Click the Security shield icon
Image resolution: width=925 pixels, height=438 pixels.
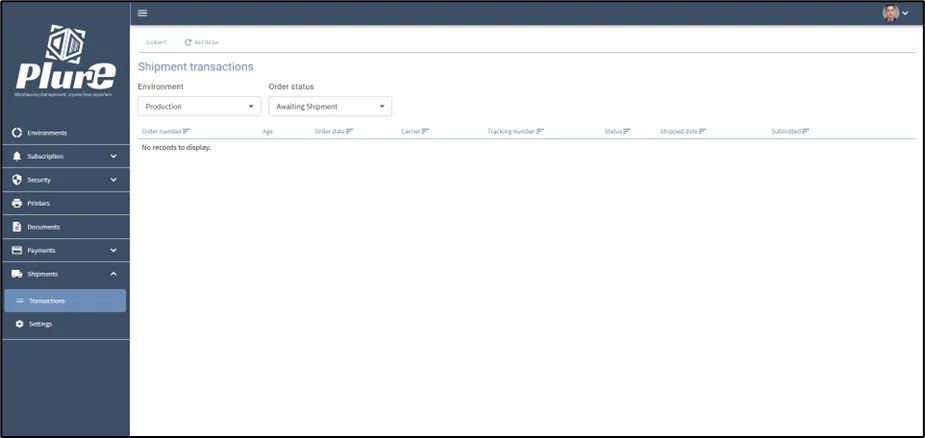point(17,180)
